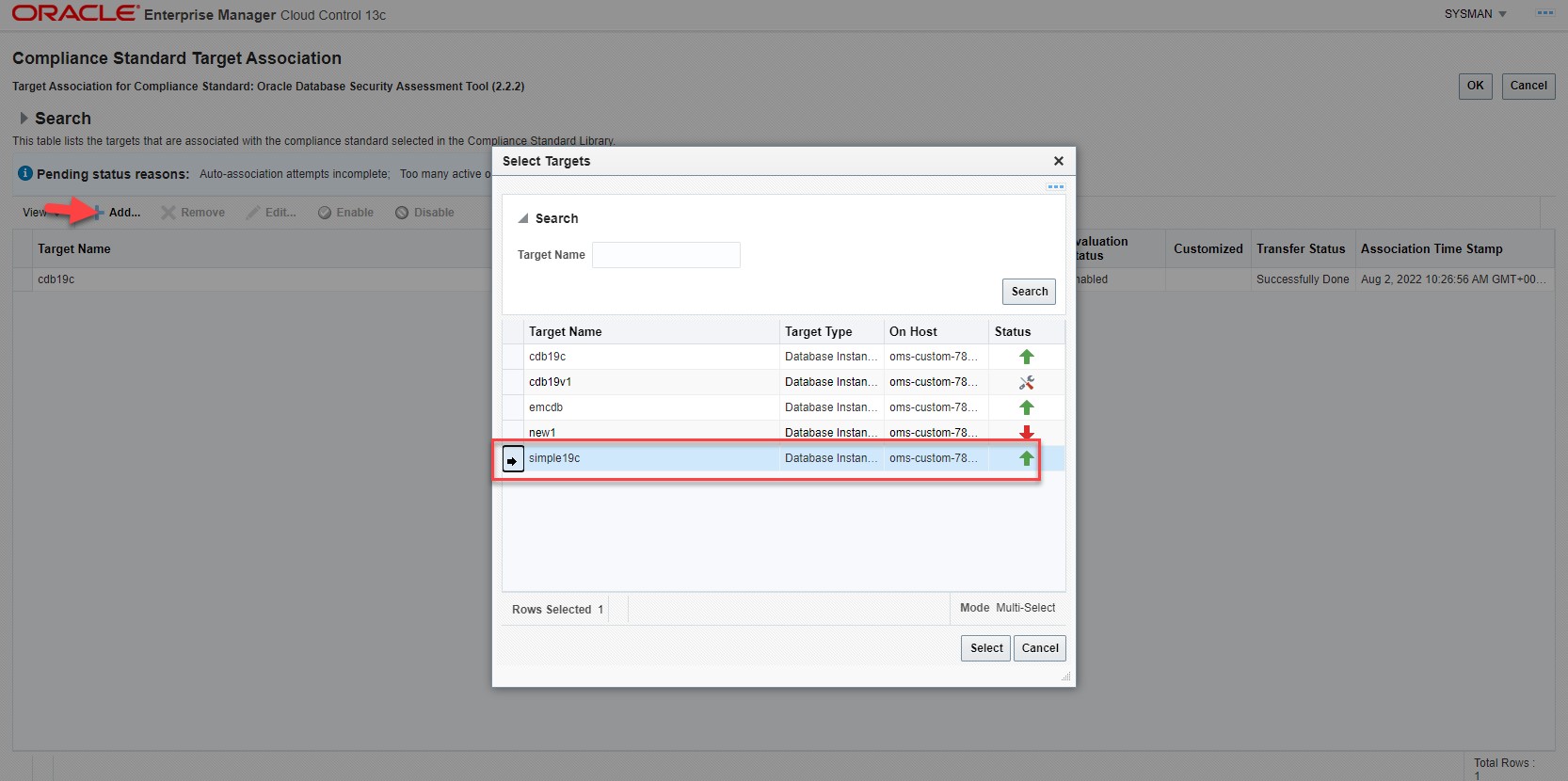Open the View menu in table toolbar
This screenshot has width=1568, height=781.
[x=34, y=213]
